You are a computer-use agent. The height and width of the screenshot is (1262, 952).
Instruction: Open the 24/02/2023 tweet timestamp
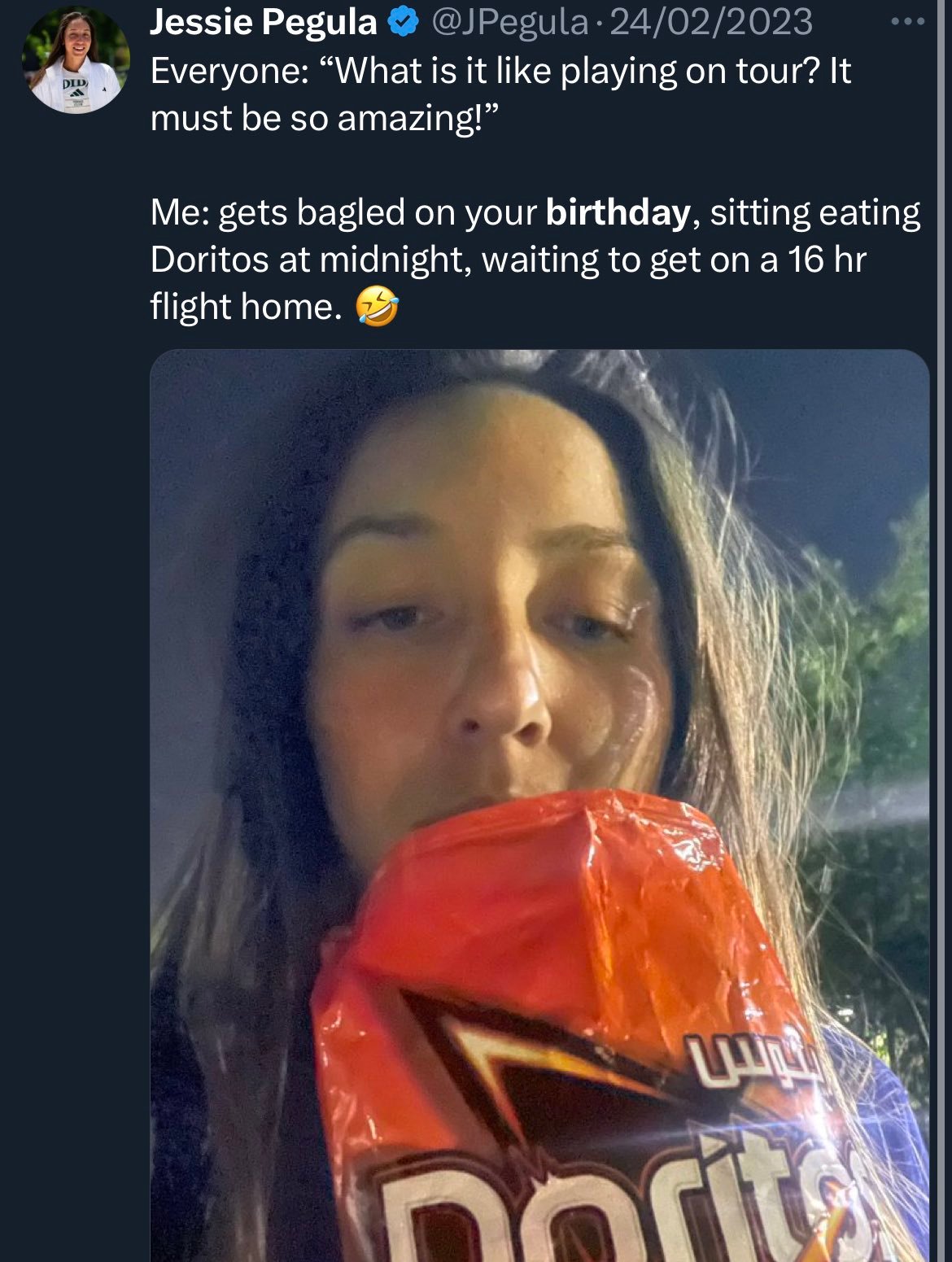(x=711, y=22)
